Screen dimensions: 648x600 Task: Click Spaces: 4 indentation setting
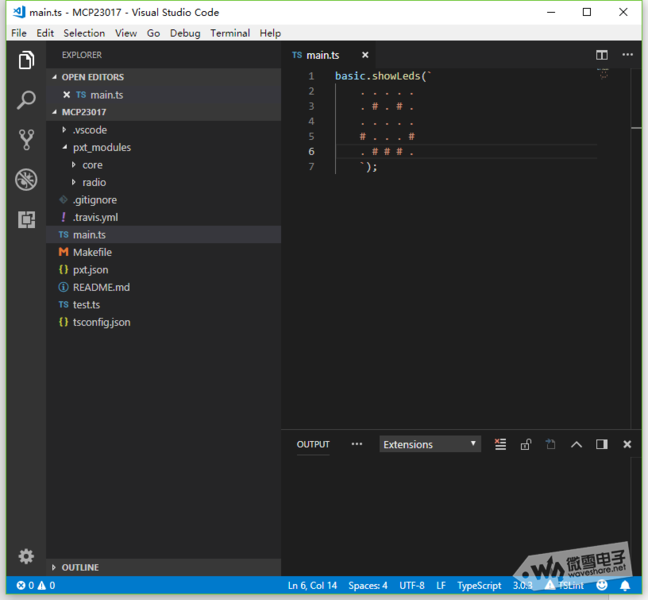(x=368, y=586)
